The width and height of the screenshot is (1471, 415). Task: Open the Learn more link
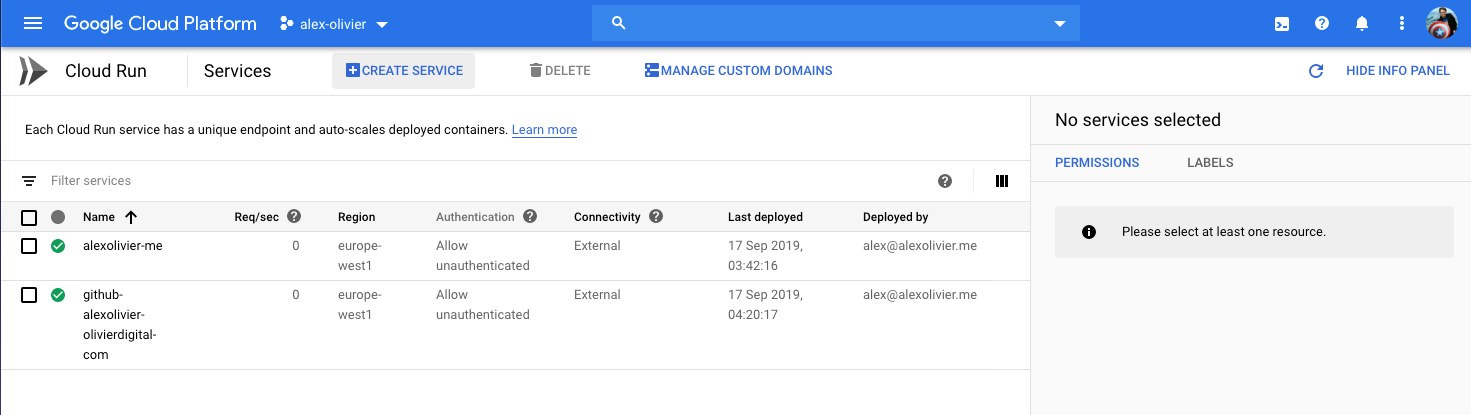(544, 130)
